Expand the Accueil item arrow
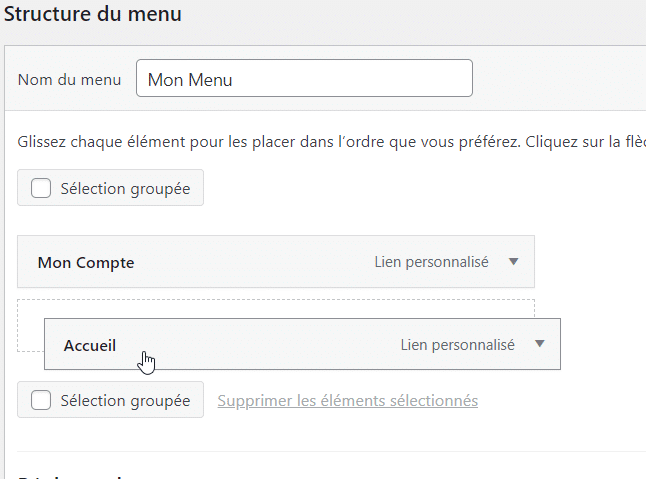 coord(540,344)
